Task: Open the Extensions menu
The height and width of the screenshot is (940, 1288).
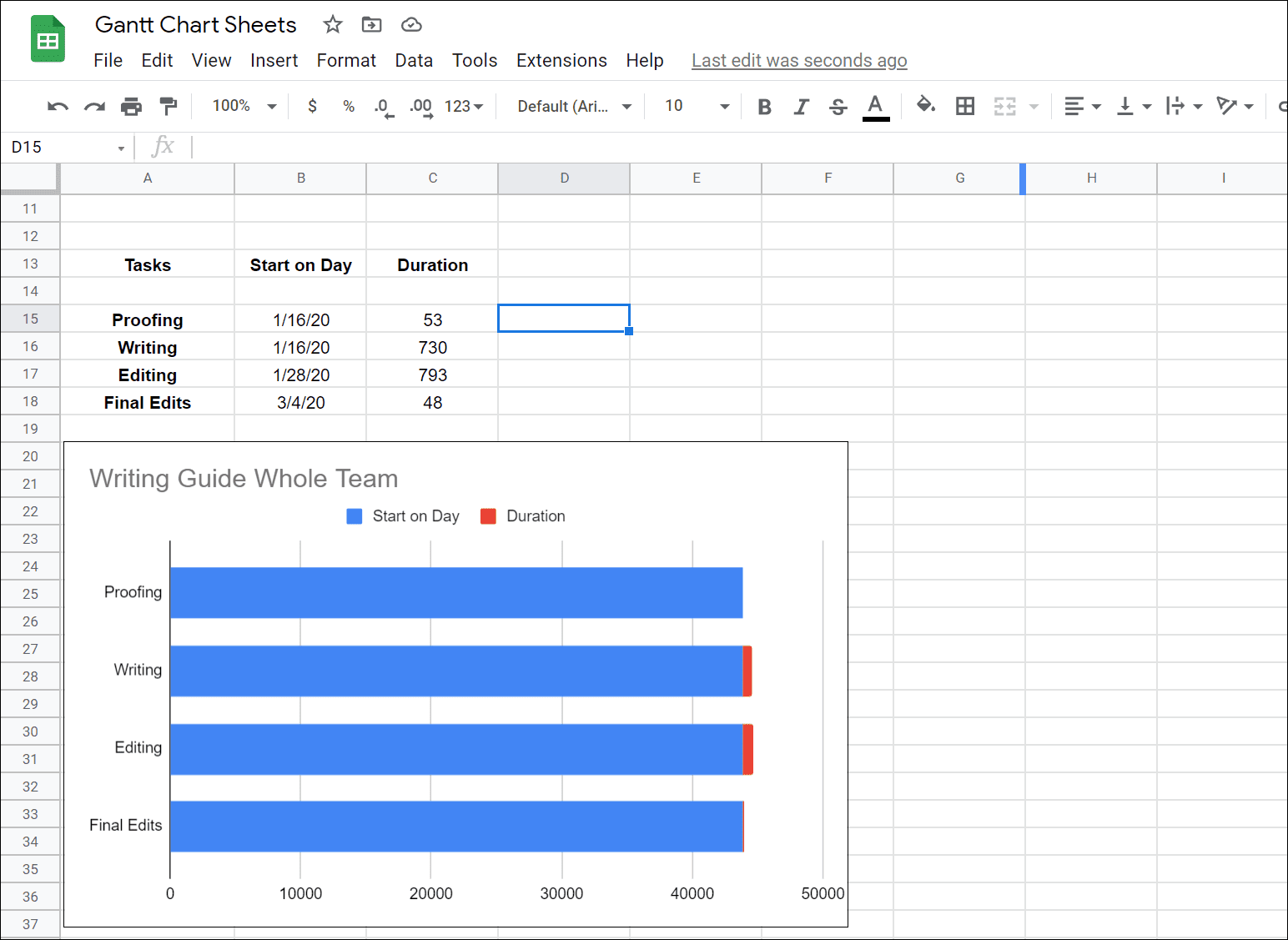Action: (561, 60)
